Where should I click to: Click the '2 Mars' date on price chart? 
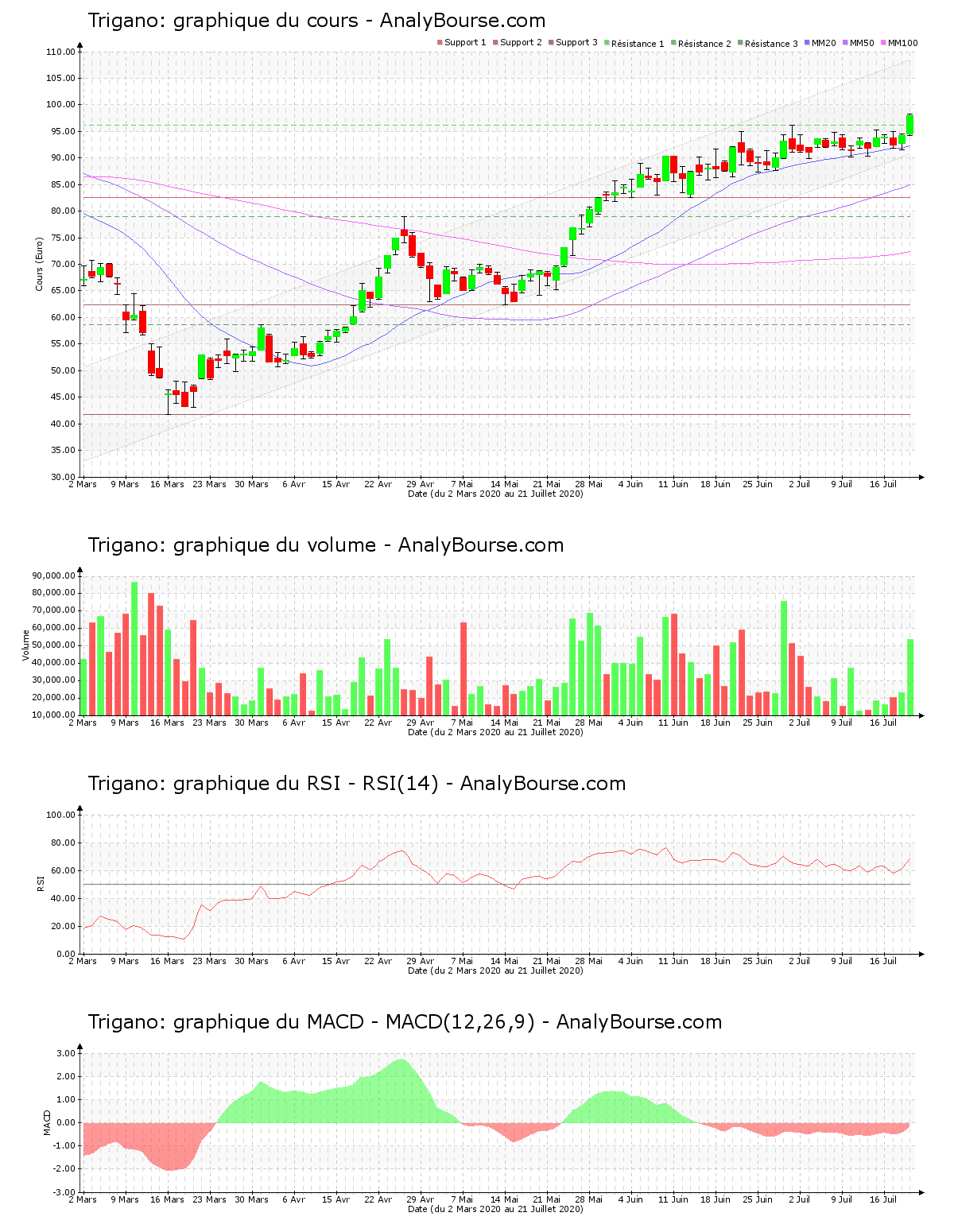click(83, 484)
